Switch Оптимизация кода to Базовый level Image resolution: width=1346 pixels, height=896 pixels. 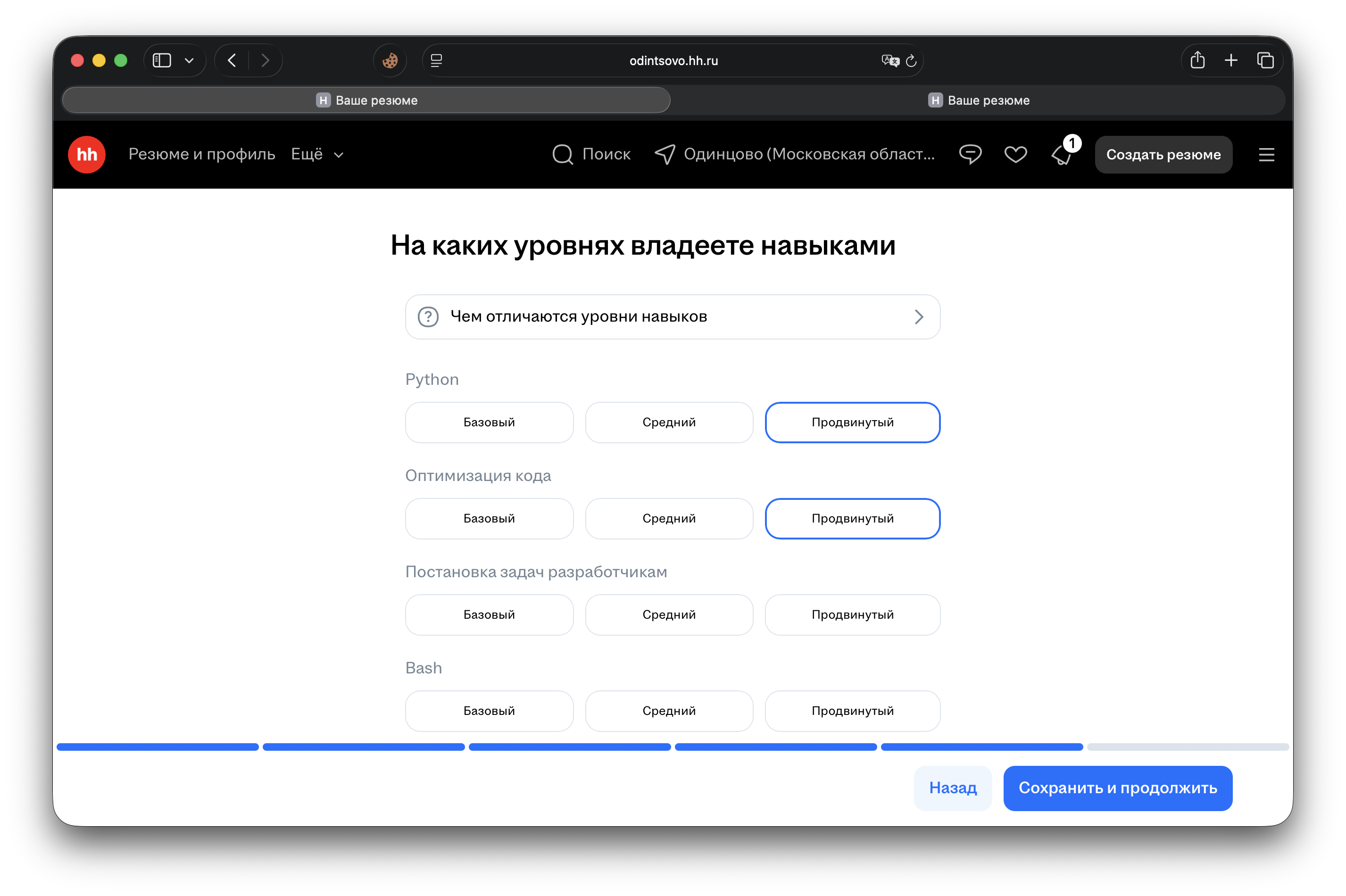click(489, 518)
